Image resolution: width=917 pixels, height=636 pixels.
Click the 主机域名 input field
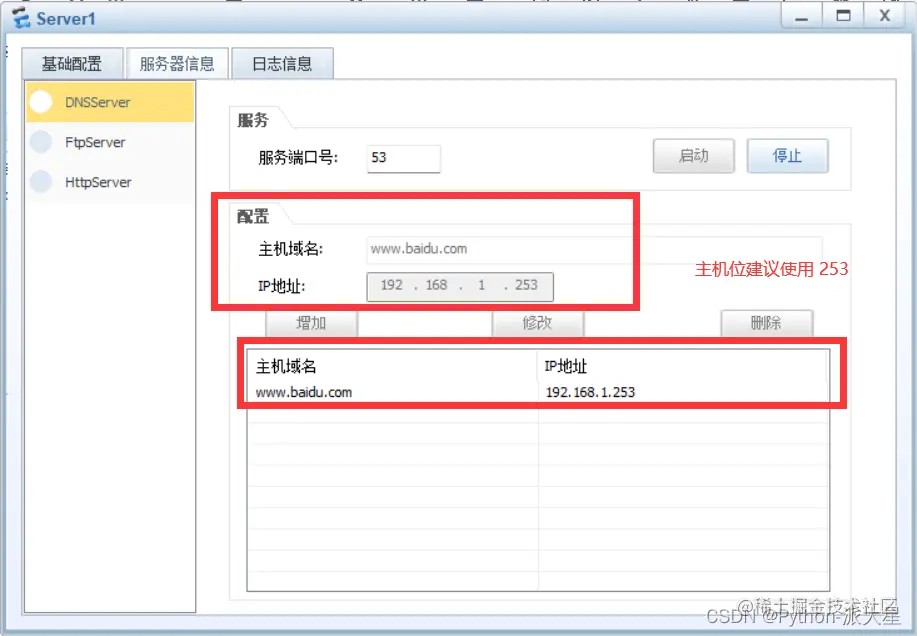(x=594, y=249)
